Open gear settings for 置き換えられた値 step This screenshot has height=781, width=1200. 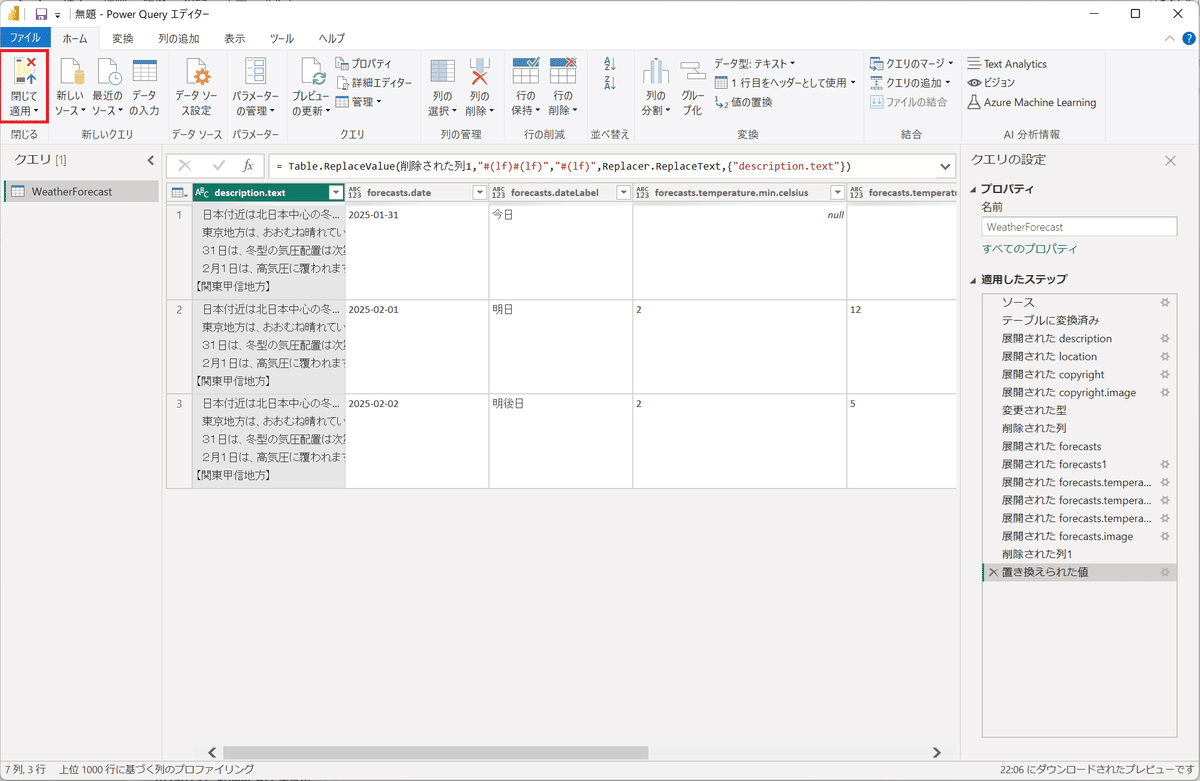click(x=1164, y=572)
